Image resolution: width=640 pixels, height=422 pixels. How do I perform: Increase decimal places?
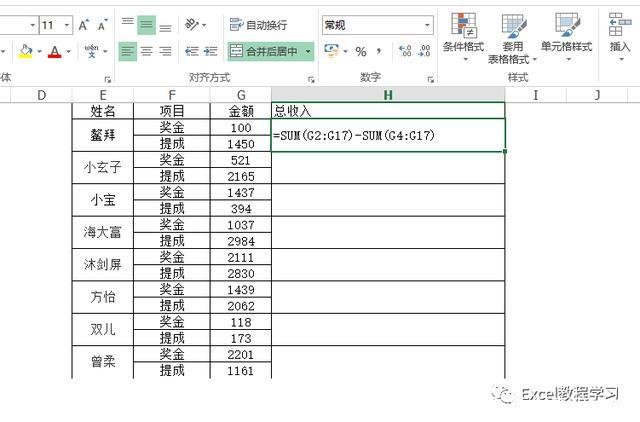pyautogui.click(x=405, y=51)
